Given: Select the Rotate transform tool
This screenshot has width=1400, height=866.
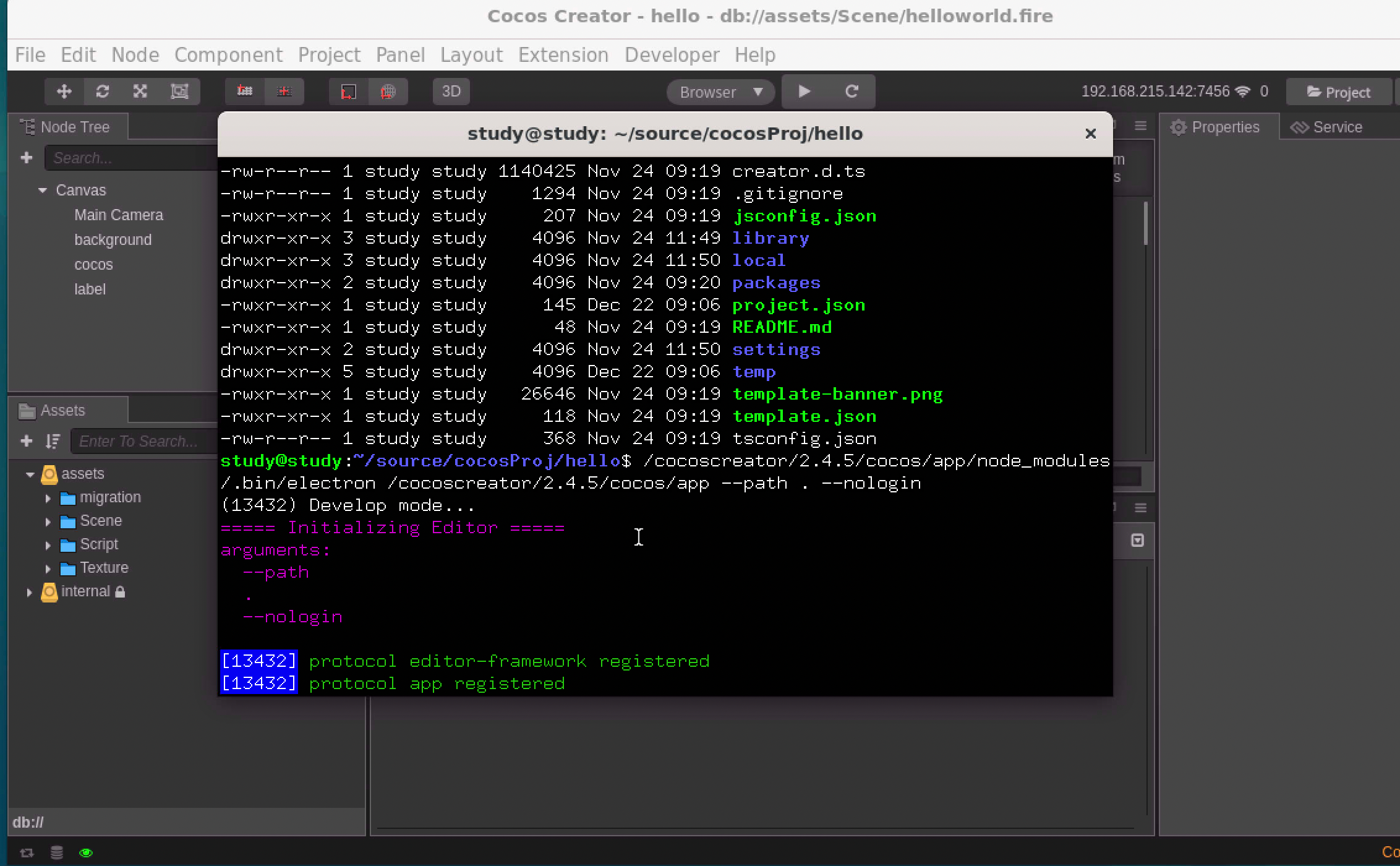Looking at the screenshot, I should pos(103,92).
